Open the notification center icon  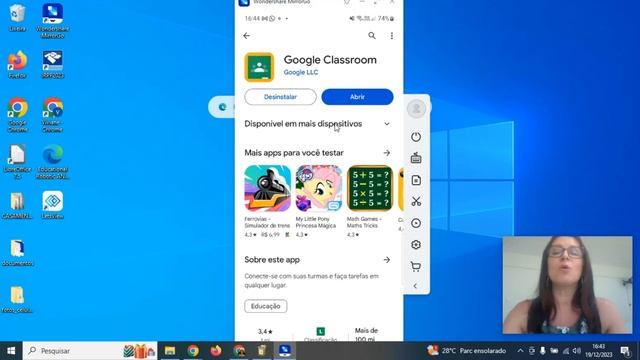(625, 351)
